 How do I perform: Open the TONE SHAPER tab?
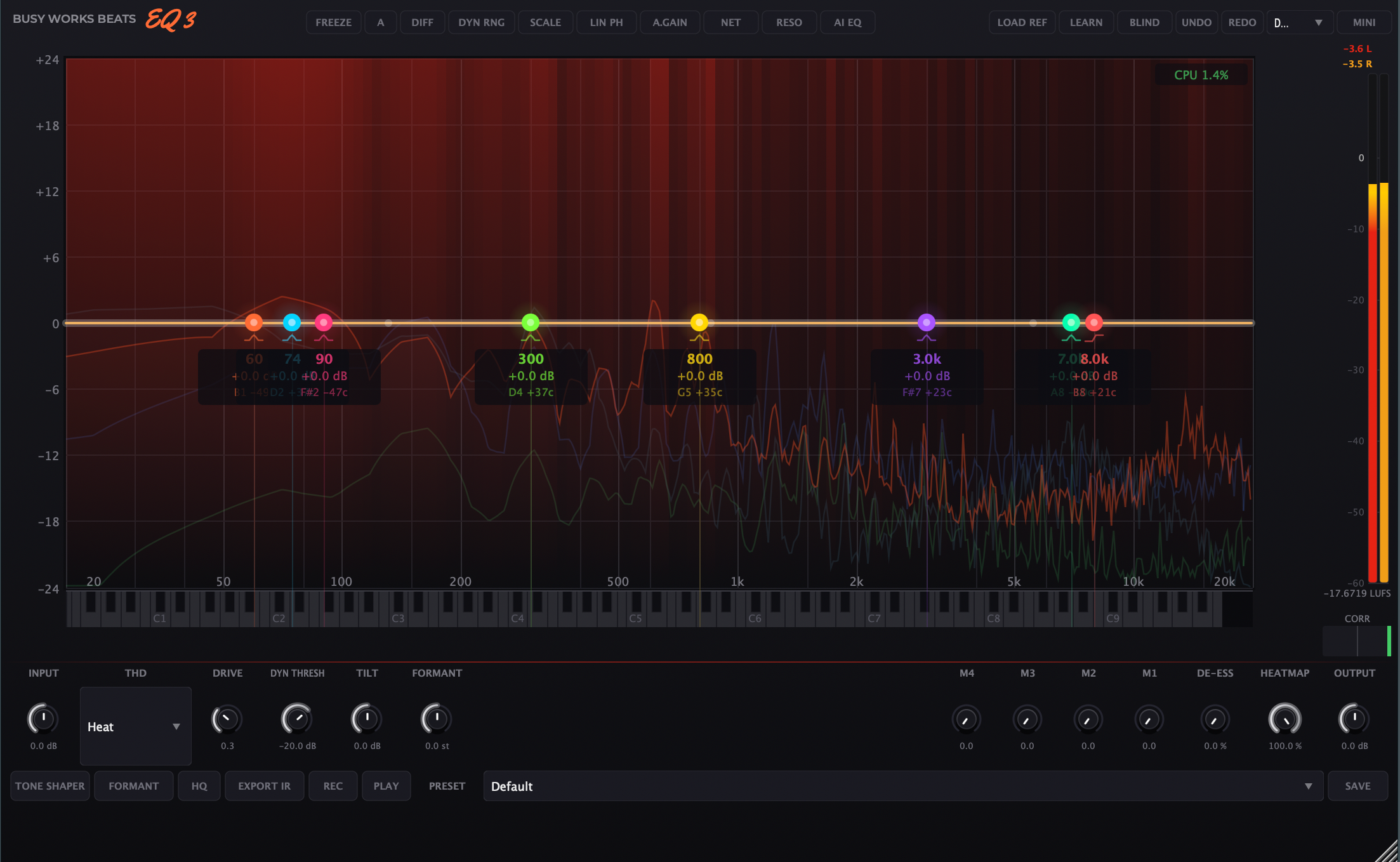pos(50,786)
